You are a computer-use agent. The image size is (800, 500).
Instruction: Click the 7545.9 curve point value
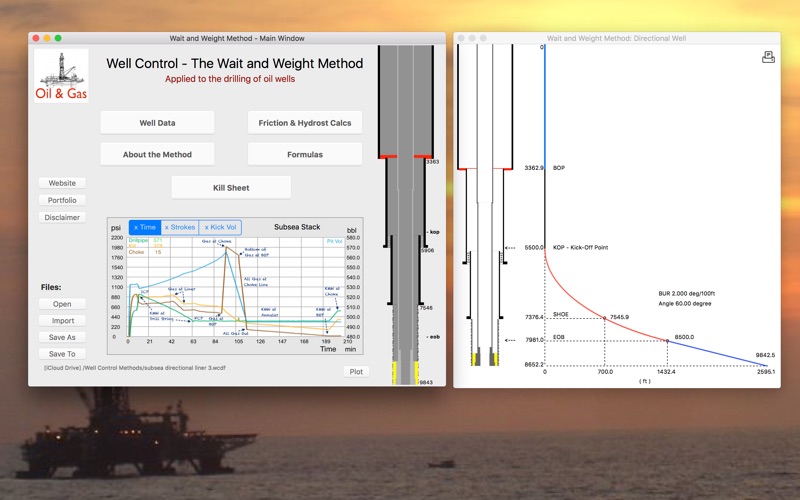click(619, 317)
